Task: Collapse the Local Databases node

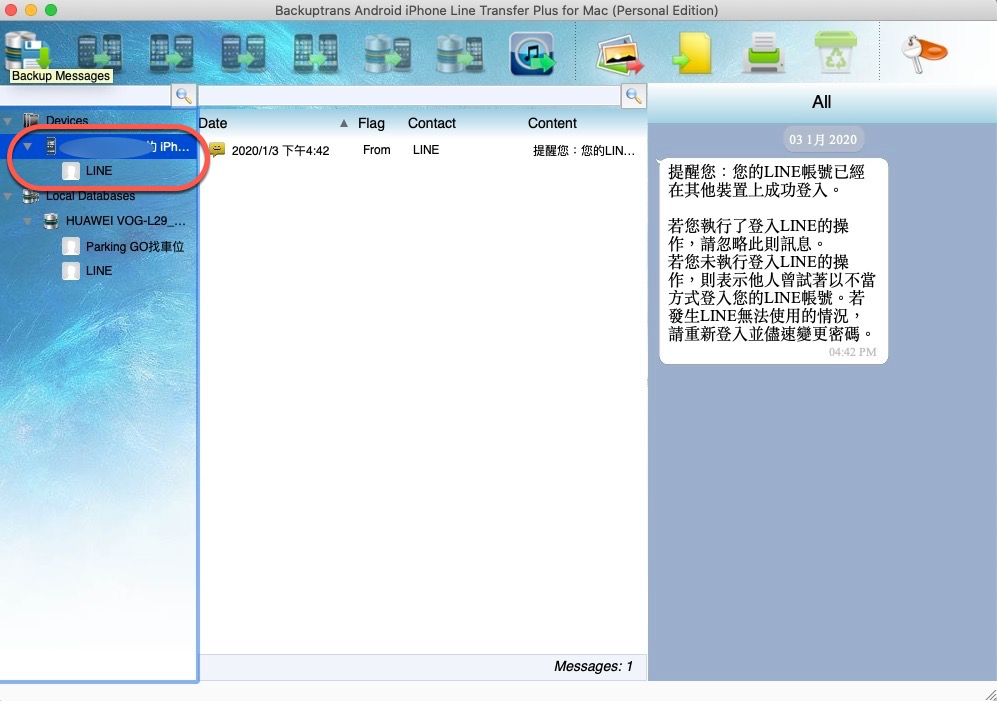Action: (8, 197)
